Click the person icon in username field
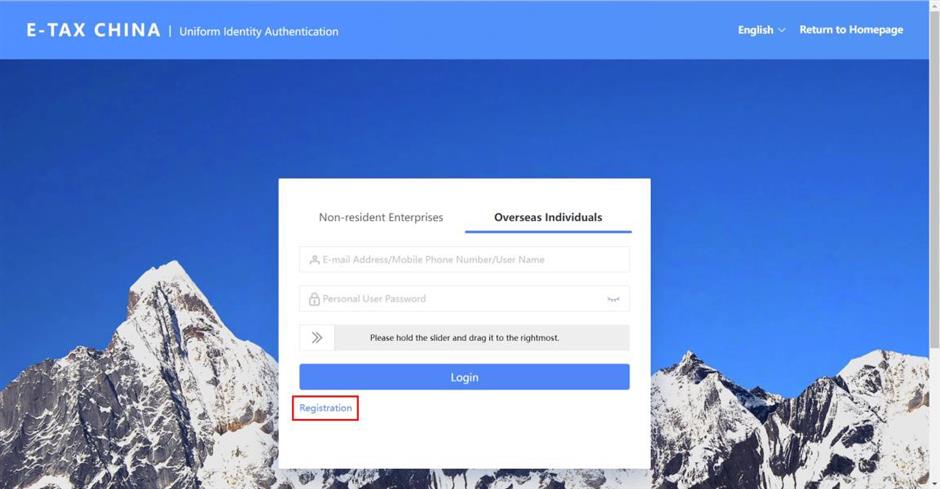This screenshot has height=489, width=940. click(314, 259)
